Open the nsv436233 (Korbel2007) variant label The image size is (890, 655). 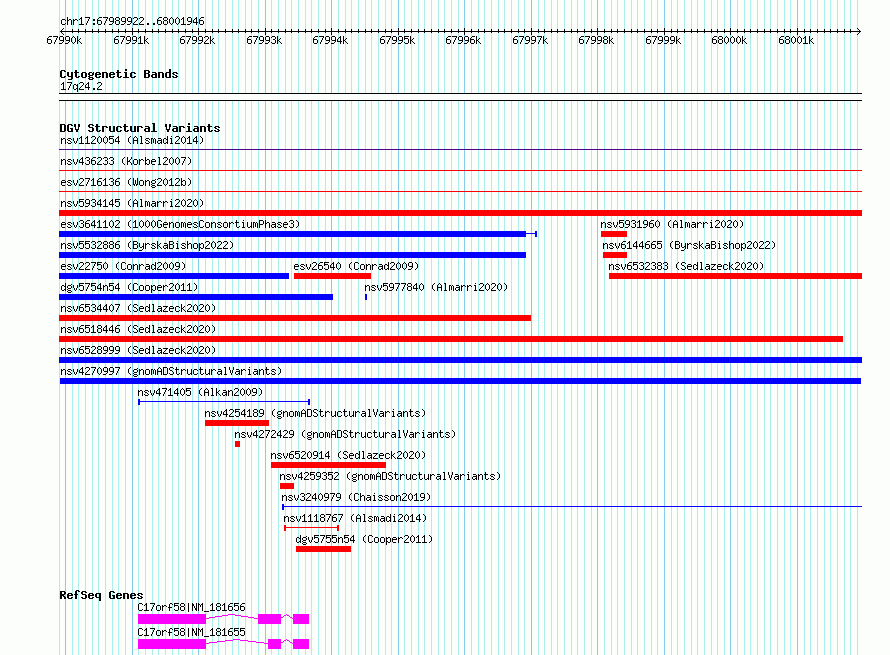tap(126, 161)
